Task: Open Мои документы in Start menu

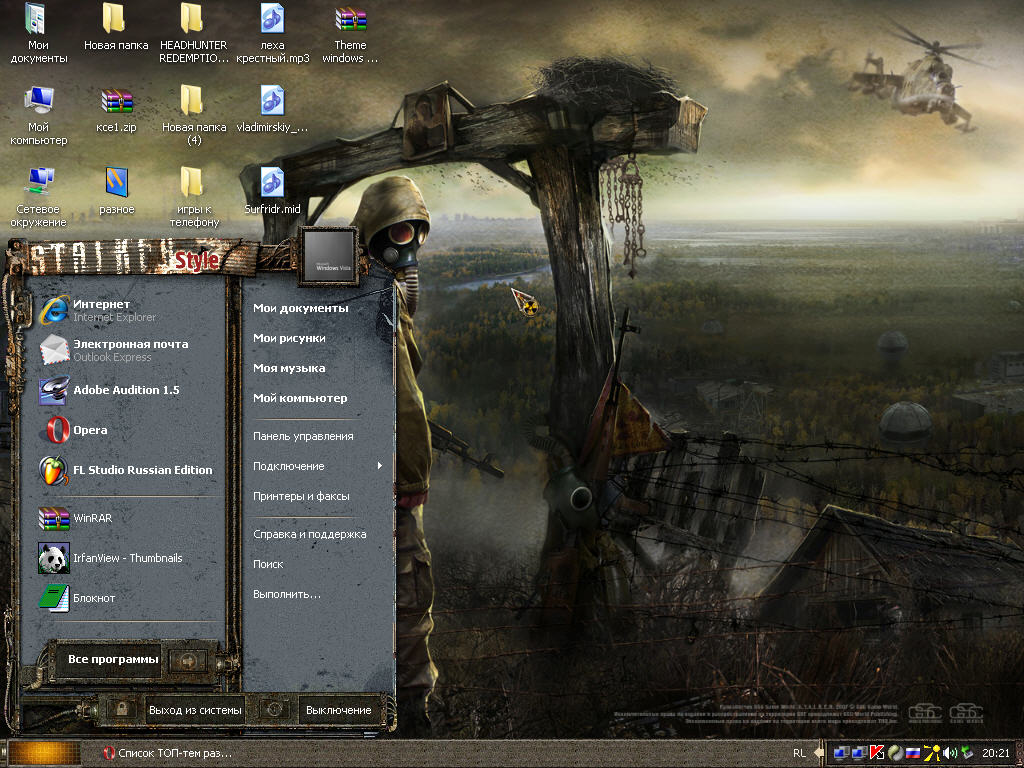Action: (300, 308)
